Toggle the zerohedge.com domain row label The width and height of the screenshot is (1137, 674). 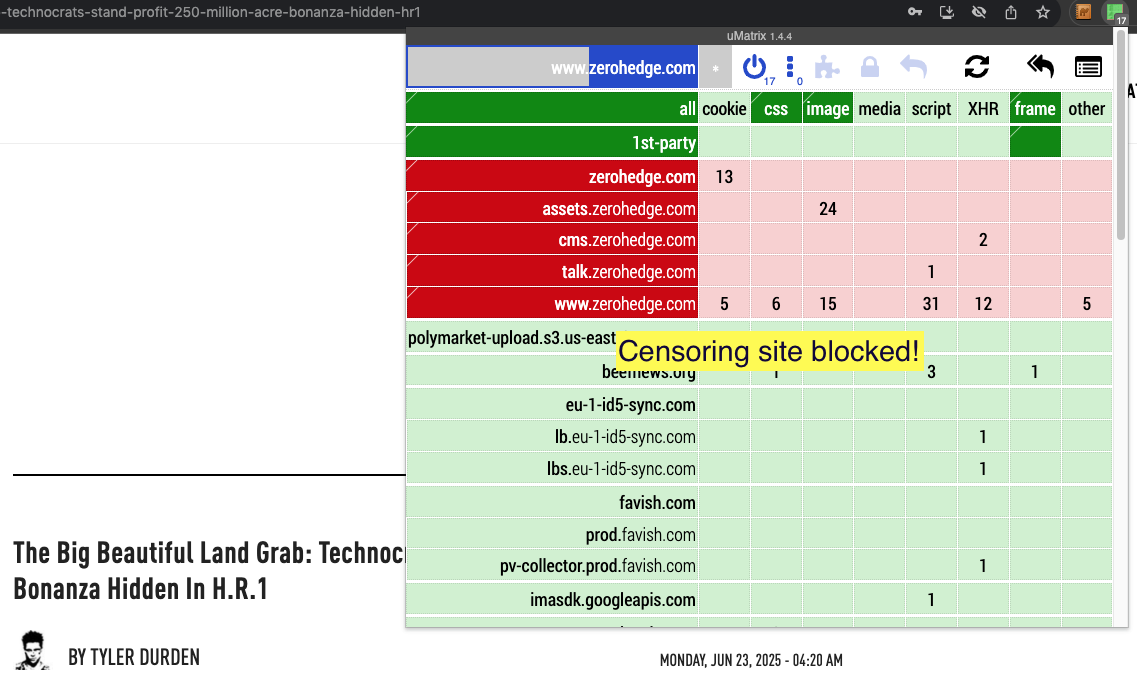point(552,176)
